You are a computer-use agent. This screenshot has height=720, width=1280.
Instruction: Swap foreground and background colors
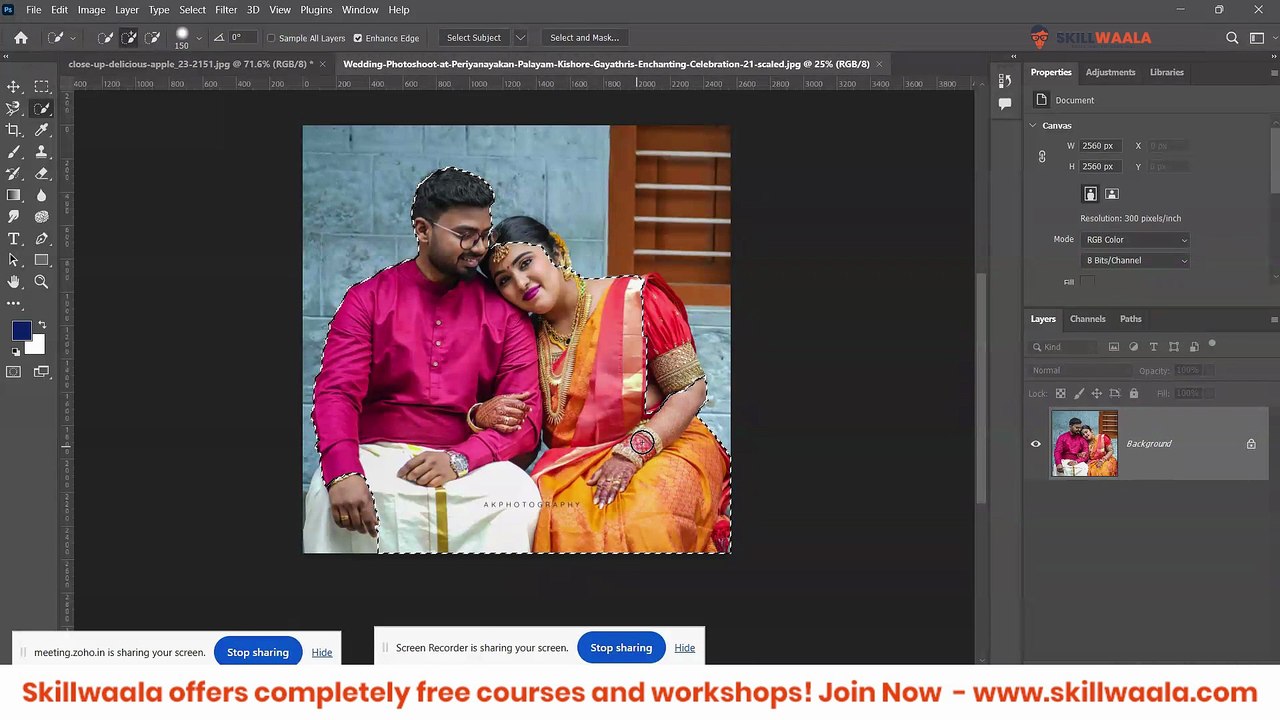[x=41, y=325]
